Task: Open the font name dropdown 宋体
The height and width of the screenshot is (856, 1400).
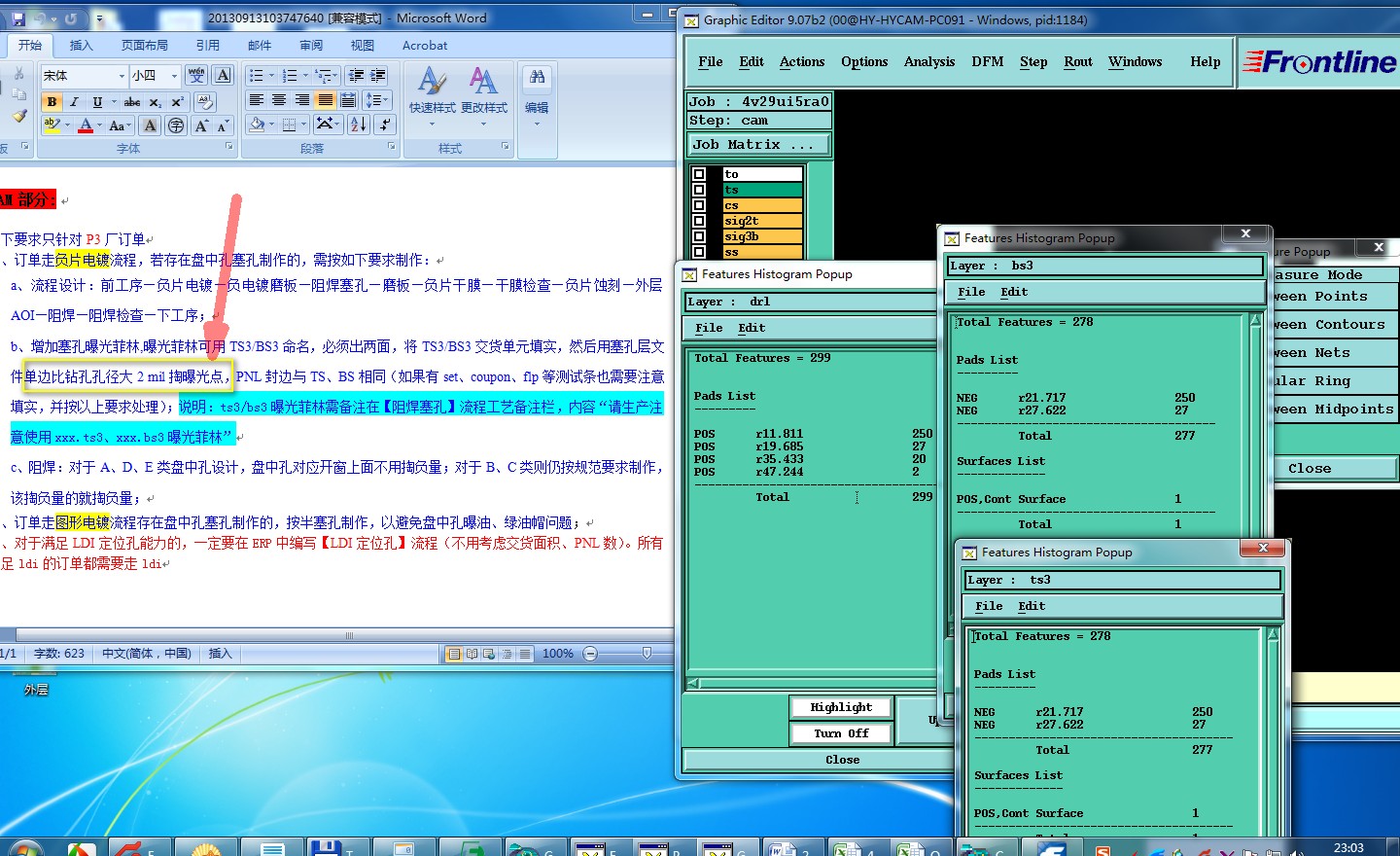Action: pyautogui.click(x=122, y=76)
